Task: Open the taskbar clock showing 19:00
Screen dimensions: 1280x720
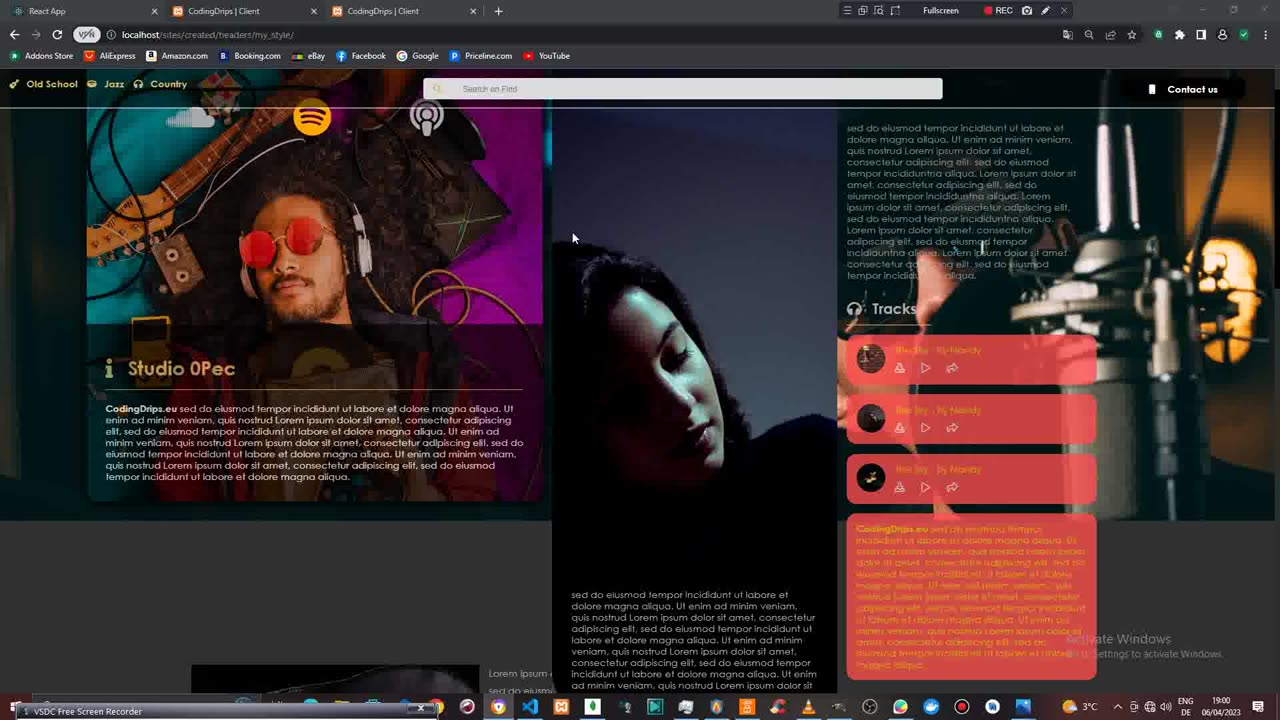Action: point(1221,707)
